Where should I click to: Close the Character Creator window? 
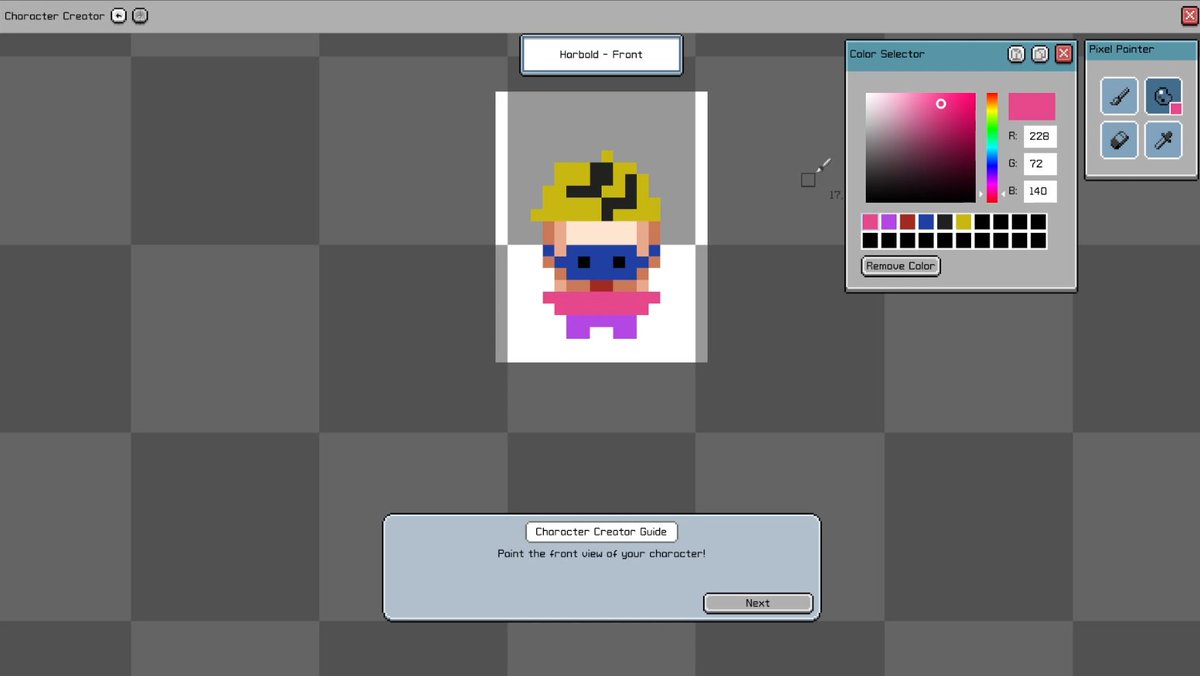1190,16
